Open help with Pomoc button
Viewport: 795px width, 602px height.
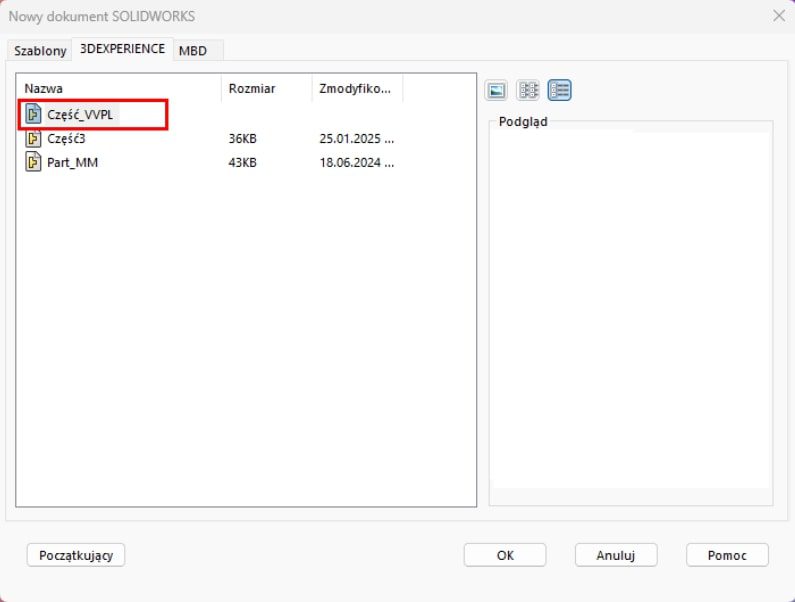[728, 555]
